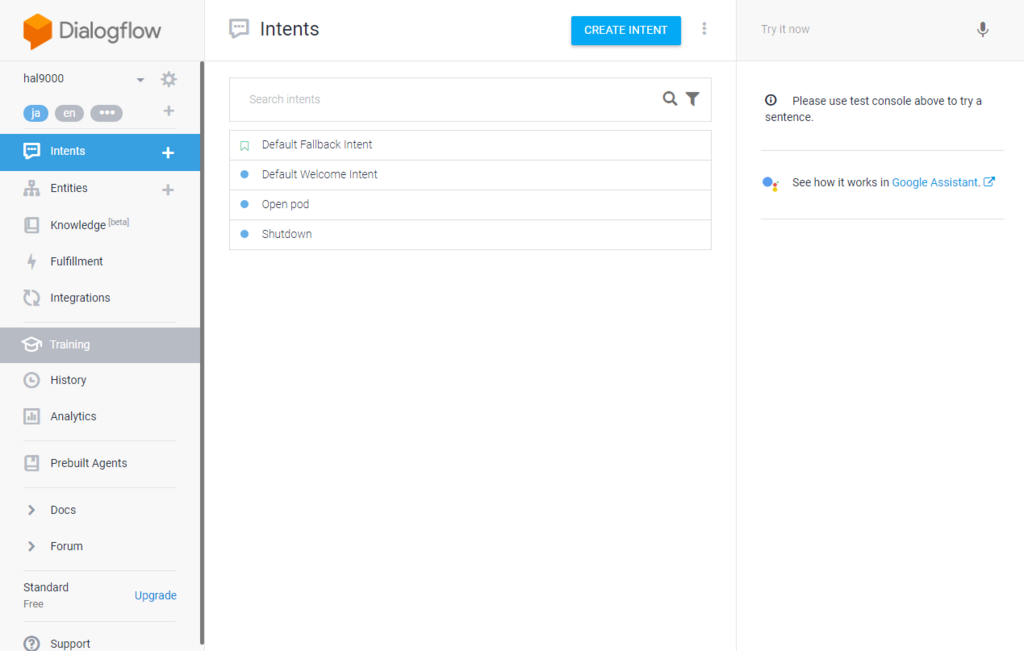Open the Shutdown intent

[470, 234]
